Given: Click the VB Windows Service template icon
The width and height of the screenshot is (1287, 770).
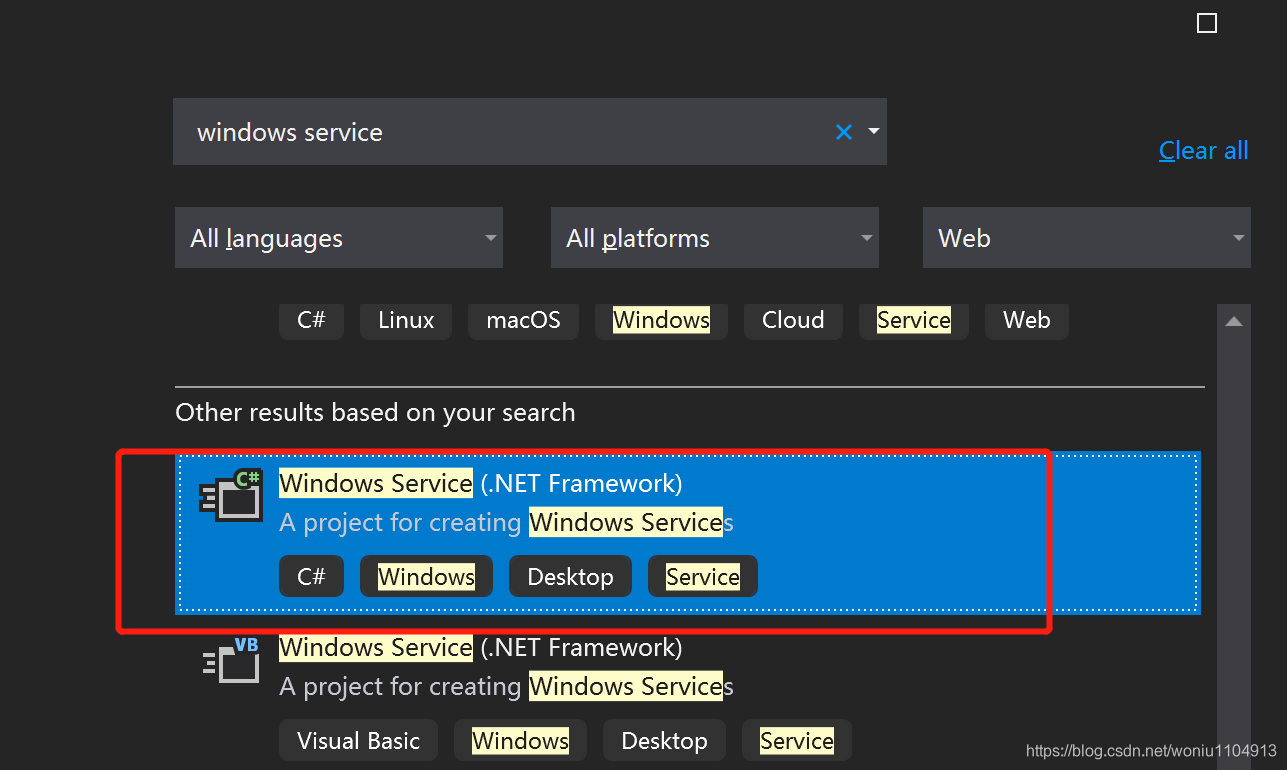Looking at the screenshot, I should coord(231,660).
